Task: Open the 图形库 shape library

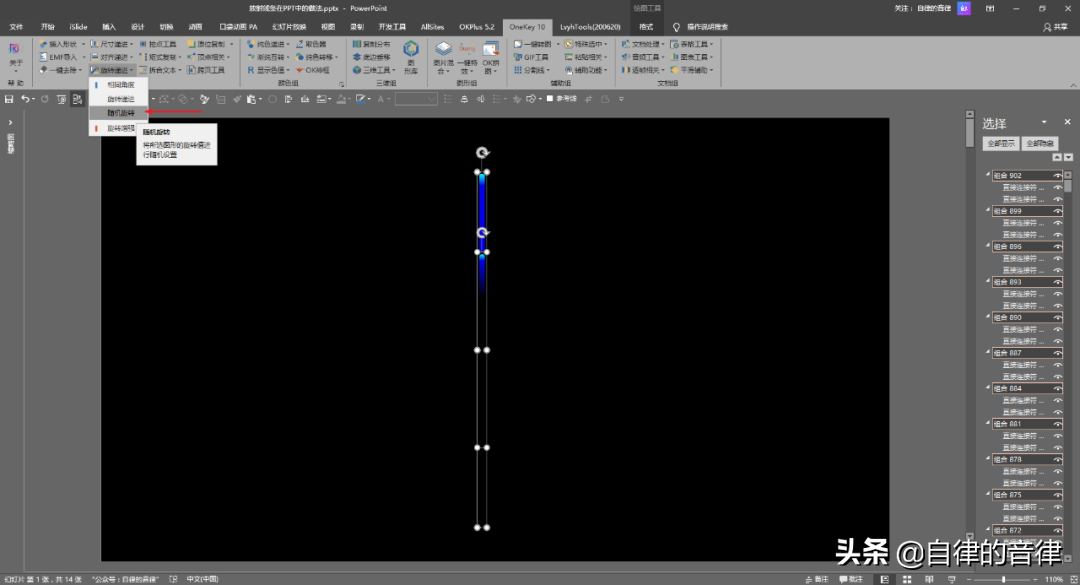Action: (411, 57)
